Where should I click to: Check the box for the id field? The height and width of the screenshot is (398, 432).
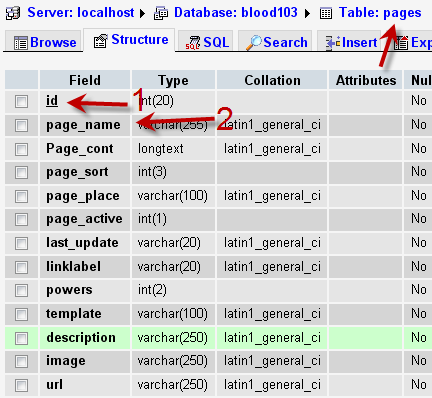pos(21,101)
